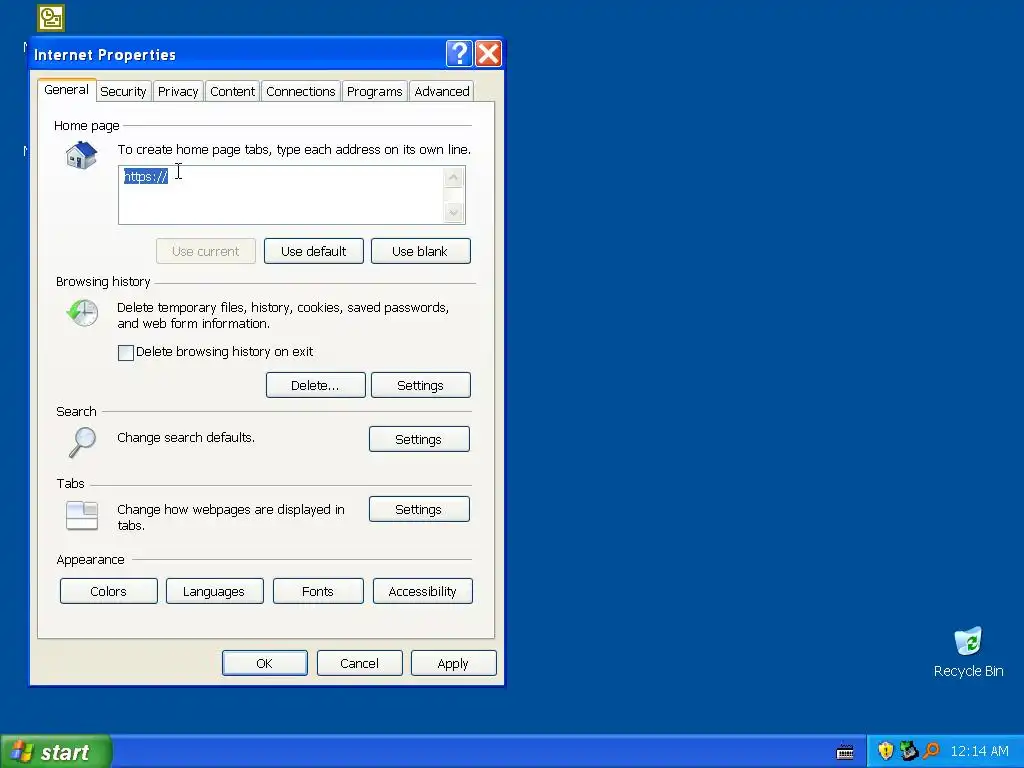The height and width of the screenshot is (768, 1024).
Task: Open the Fonts dialog
Action: click(318, 591)
